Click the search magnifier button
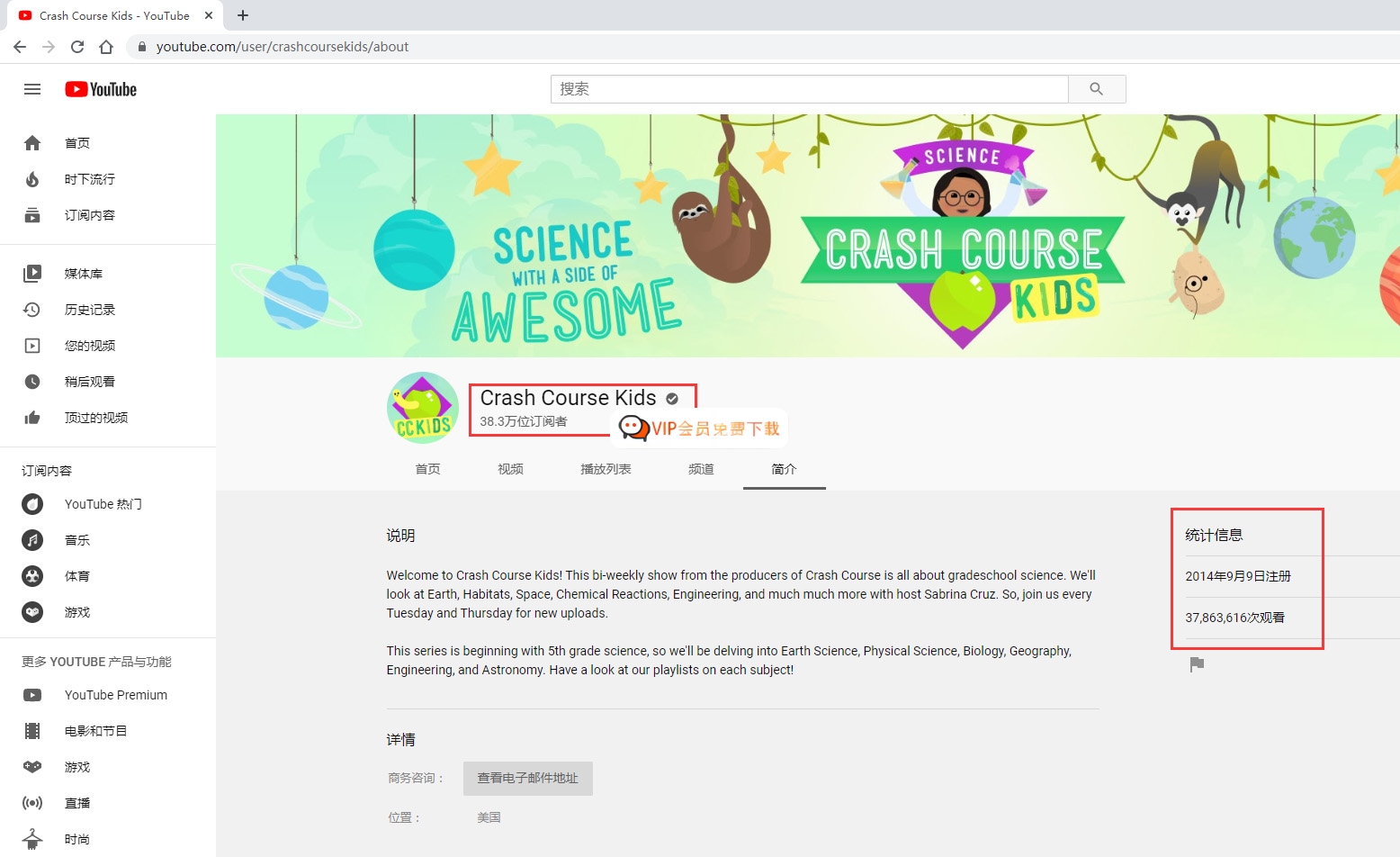 (1096, 89)
